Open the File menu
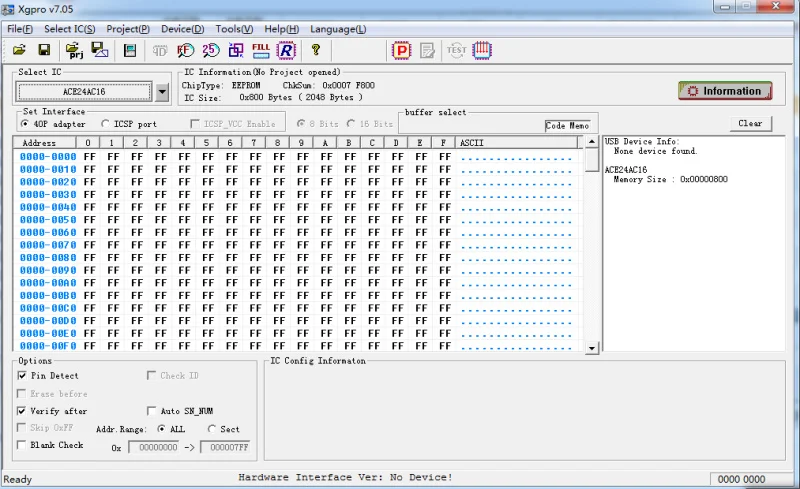 coord(20,29)
